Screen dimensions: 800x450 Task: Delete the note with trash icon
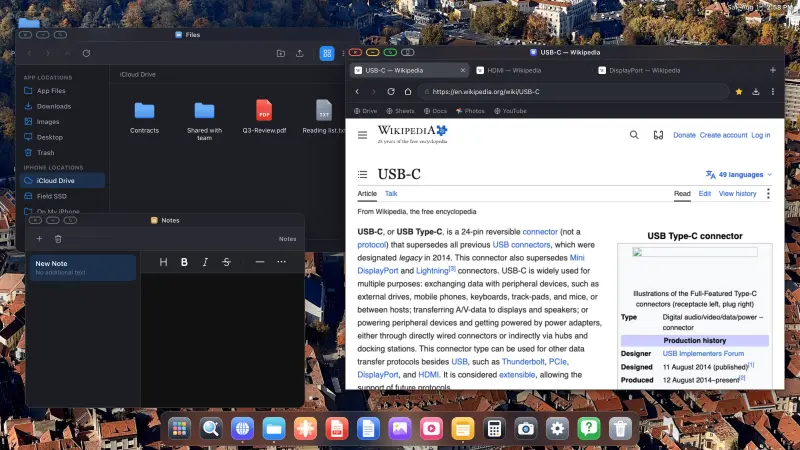58,239
